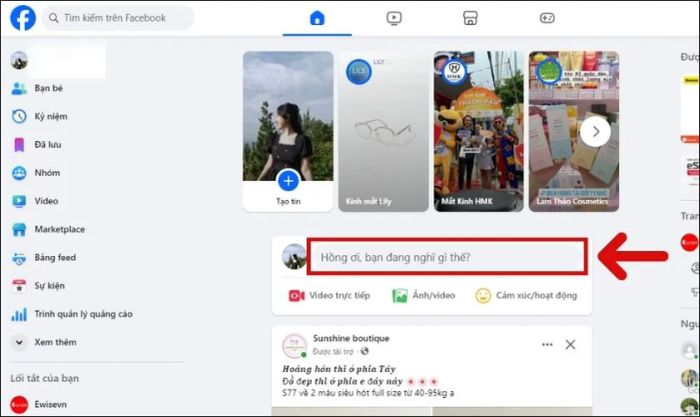Click the Bảng feed label
Viewport: 700px width, 417px height.
[x=55, y=258]
